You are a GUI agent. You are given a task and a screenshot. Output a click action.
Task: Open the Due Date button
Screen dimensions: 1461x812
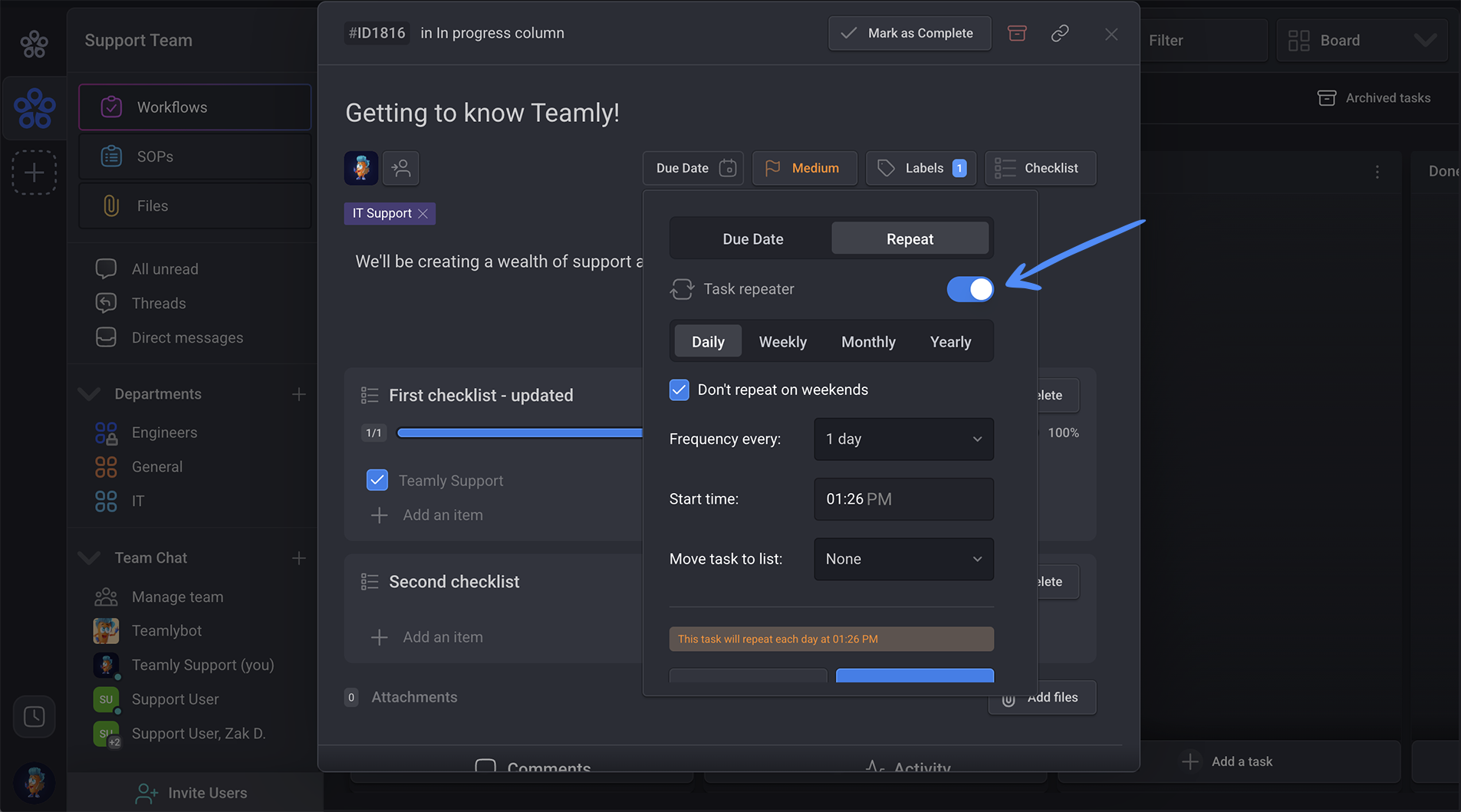(x=694, y=168)
